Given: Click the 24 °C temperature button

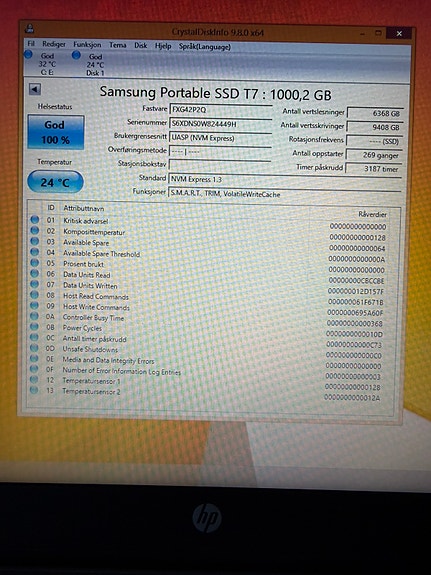Looking at the screenshot, I should pos(55,182).
